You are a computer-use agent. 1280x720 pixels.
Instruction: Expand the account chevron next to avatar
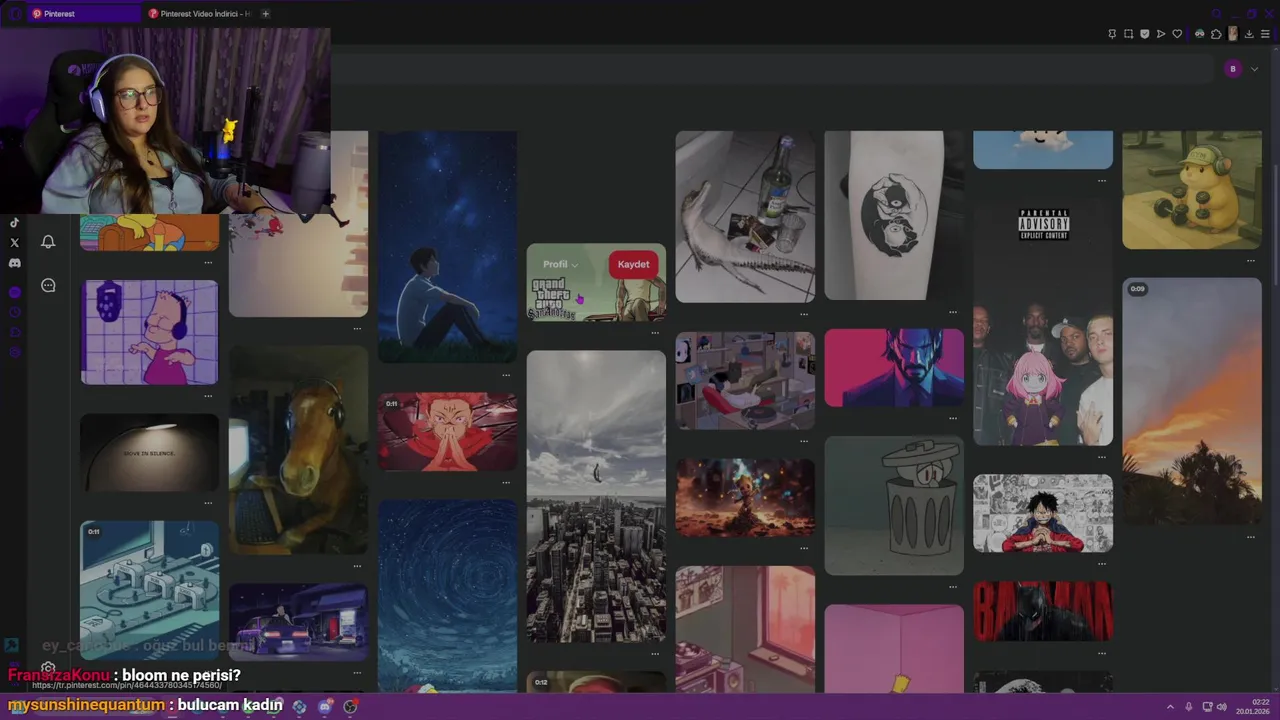[x=1254, y=69]
